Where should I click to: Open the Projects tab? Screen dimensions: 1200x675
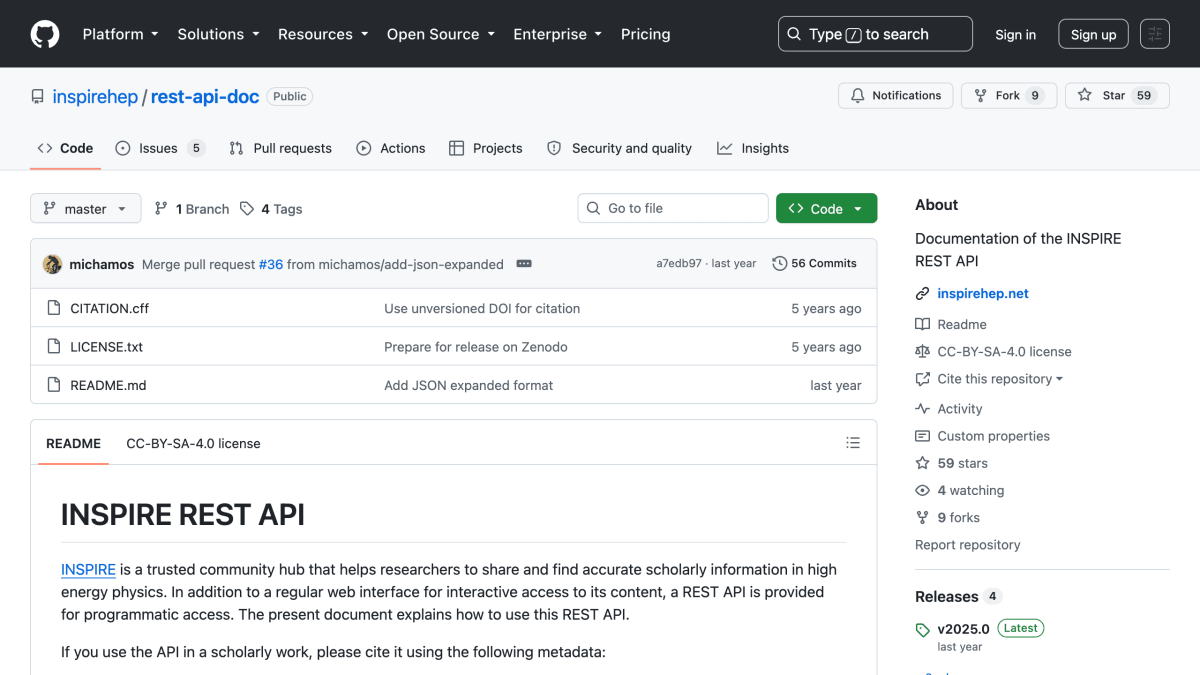click(485, 148)
